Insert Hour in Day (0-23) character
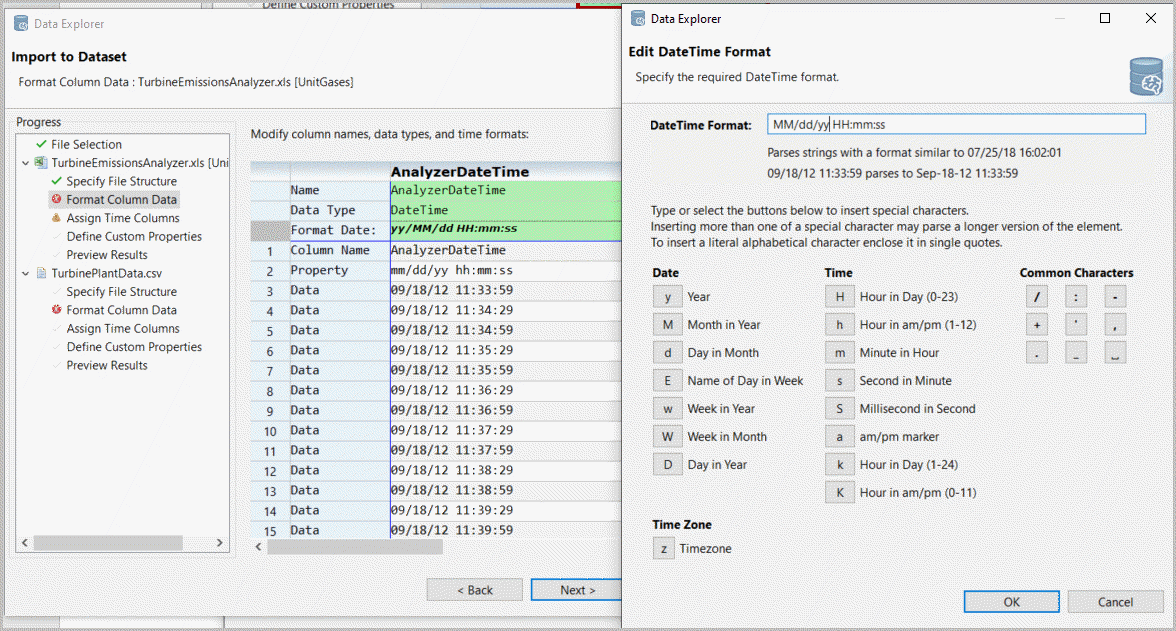Image resolution: width=1176 pixels, height=631 pixels. (x=839, y=297)
